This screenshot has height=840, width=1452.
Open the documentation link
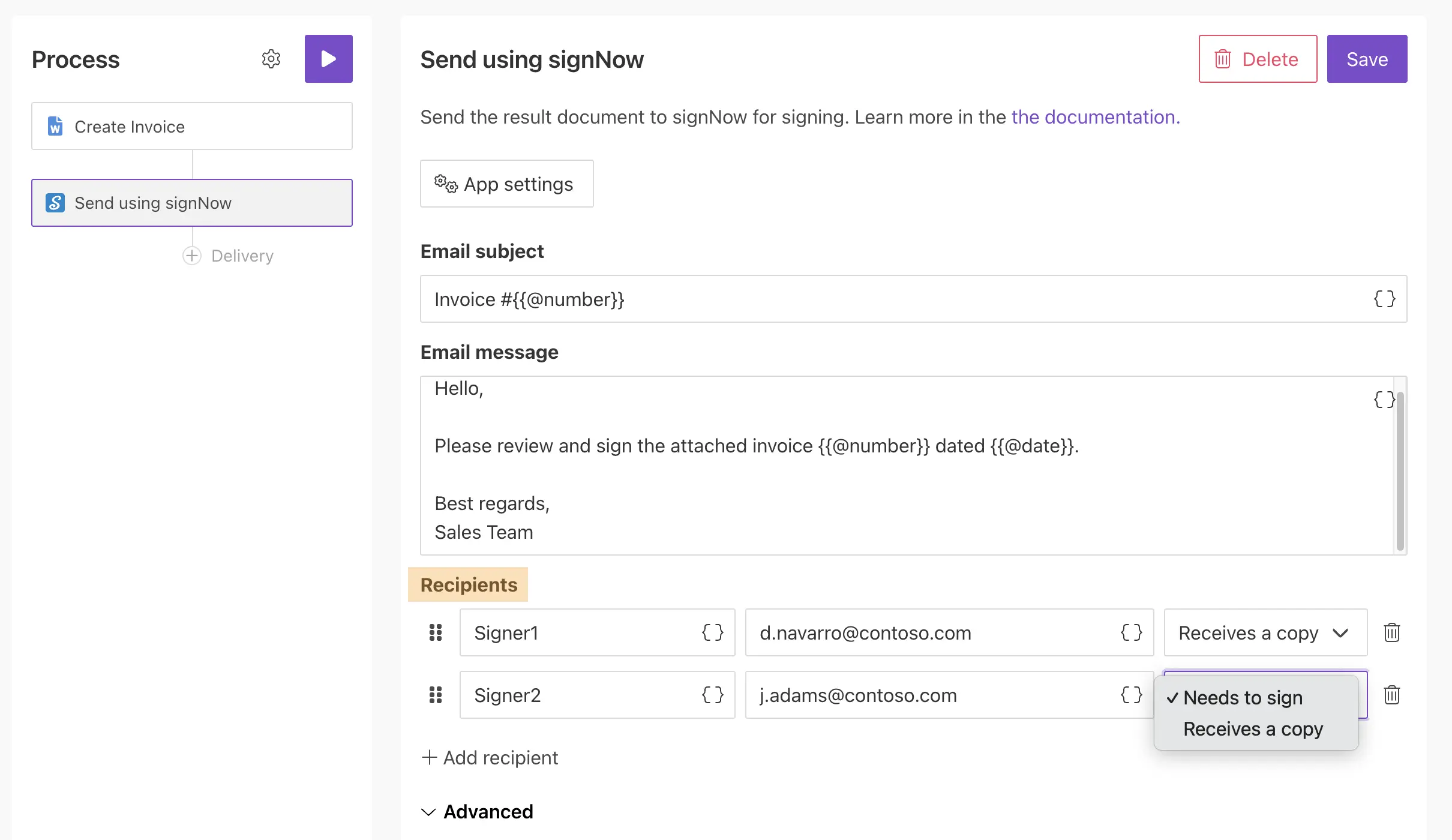1096,116
